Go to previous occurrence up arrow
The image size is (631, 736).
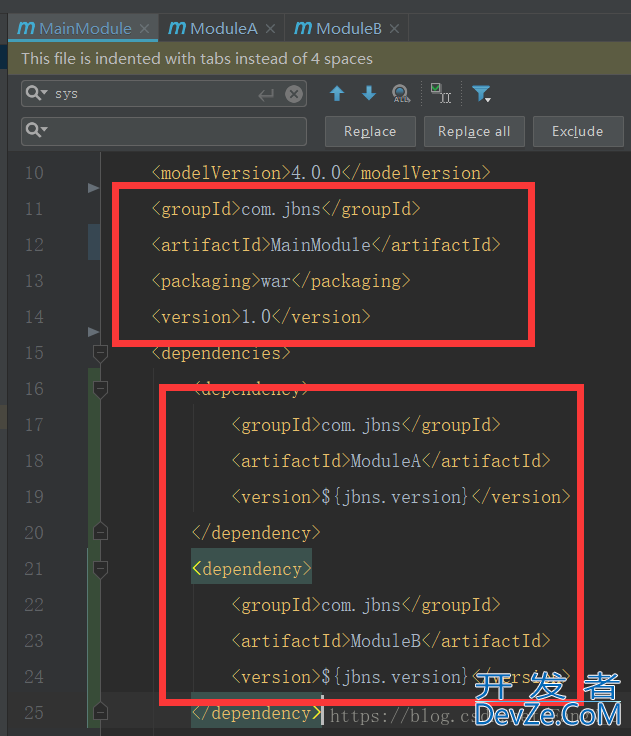337,93
